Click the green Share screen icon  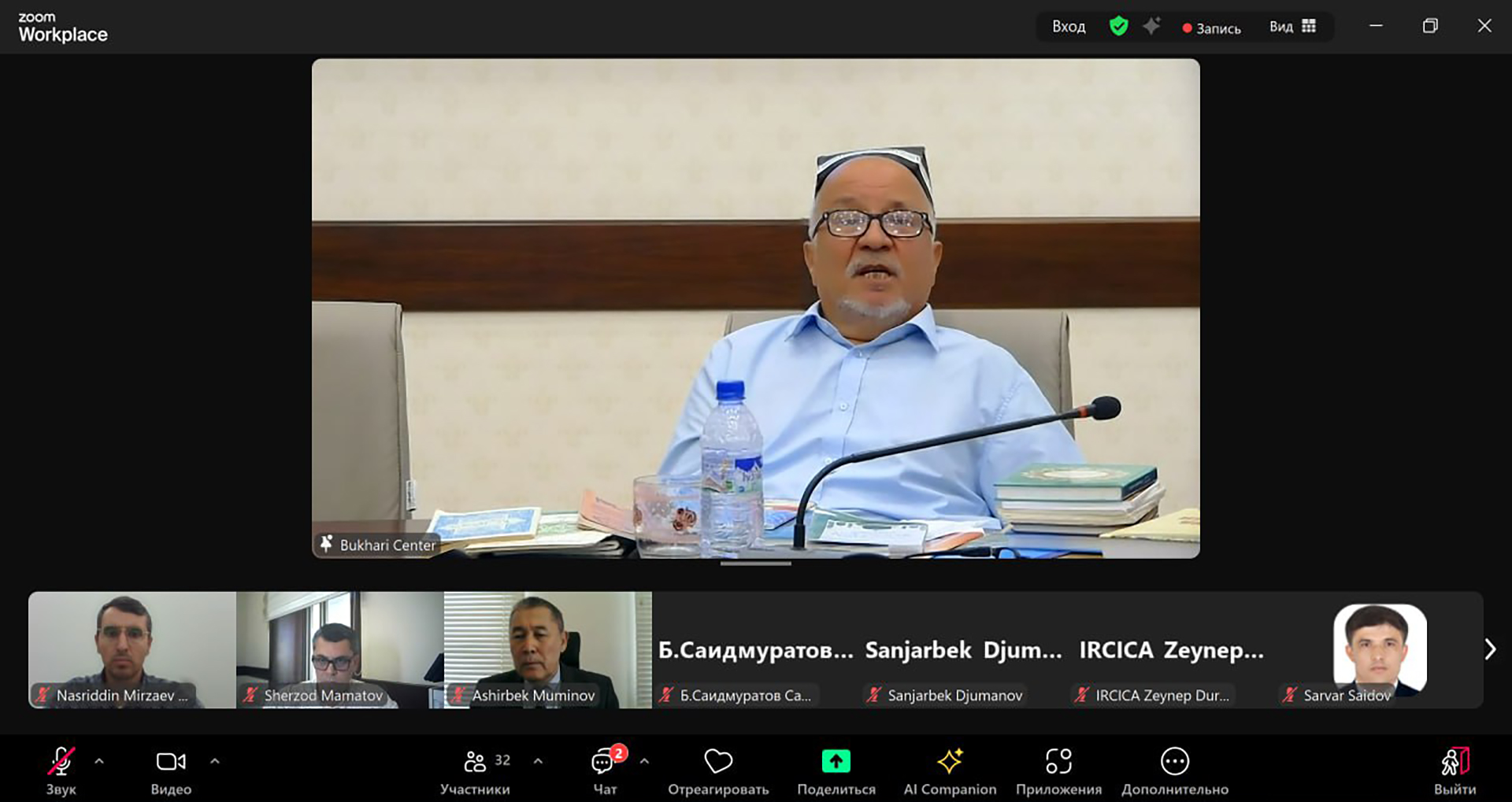[x=836, y=762]
